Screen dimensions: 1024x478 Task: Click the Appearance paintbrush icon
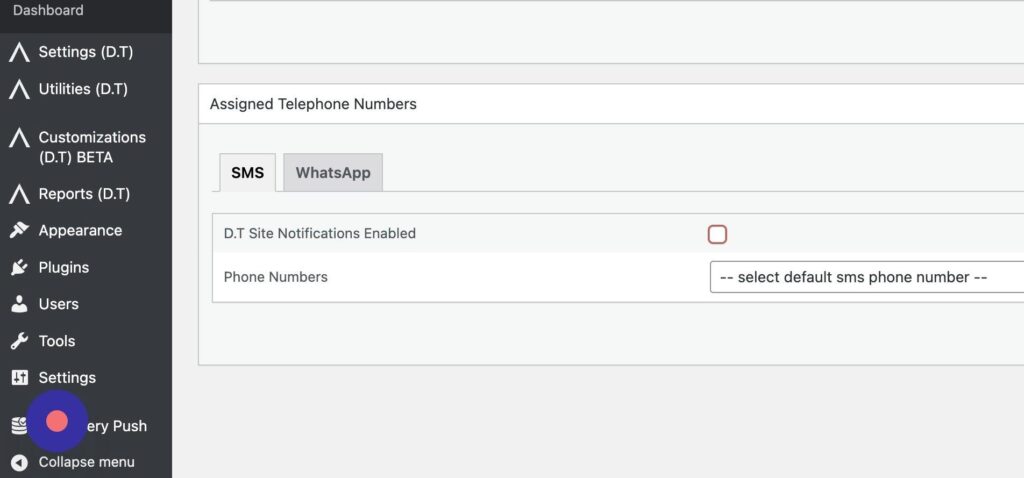(x=19, y=231)
